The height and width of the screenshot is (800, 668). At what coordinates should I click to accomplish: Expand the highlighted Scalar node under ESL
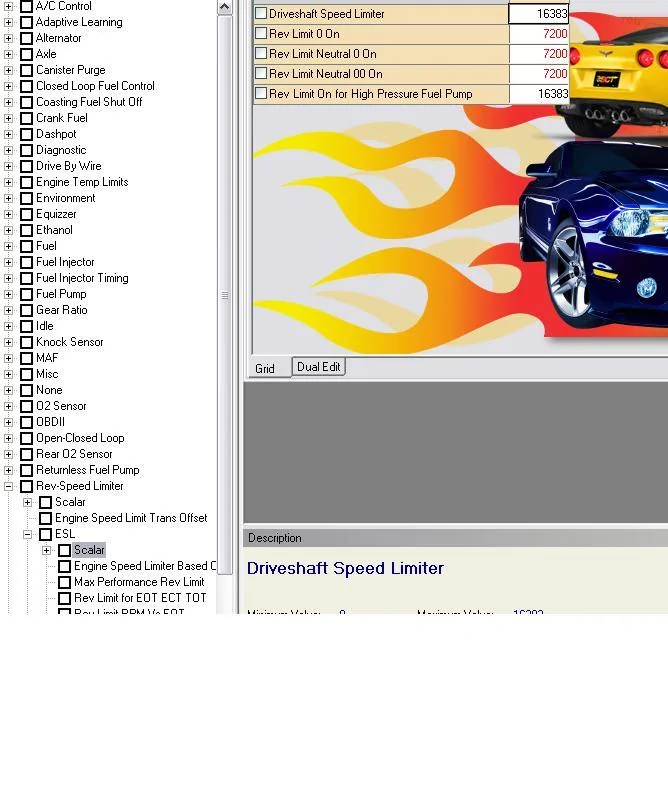coord(46,551)
